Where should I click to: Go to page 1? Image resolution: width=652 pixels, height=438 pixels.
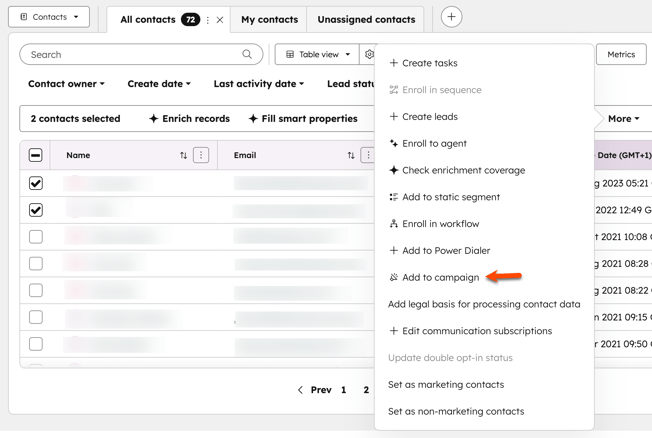(x=343, y=390)
